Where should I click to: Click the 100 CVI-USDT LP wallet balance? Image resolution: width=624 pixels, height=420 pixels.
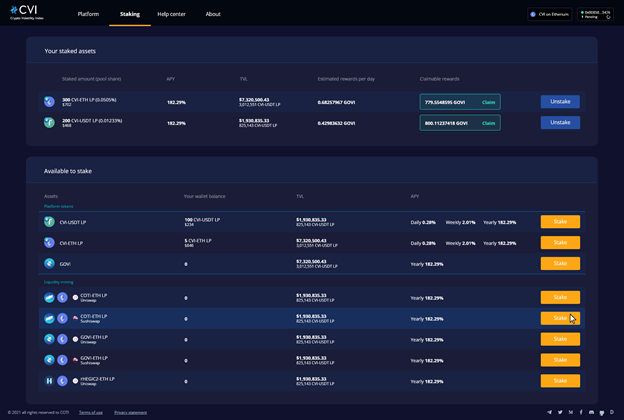(202, 220)
